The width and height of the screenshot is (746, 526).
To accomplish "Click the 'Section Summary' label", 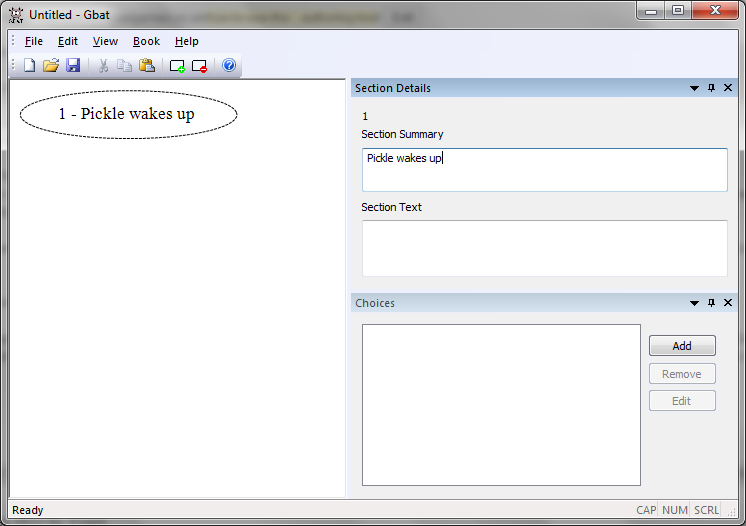I will 402,135.
